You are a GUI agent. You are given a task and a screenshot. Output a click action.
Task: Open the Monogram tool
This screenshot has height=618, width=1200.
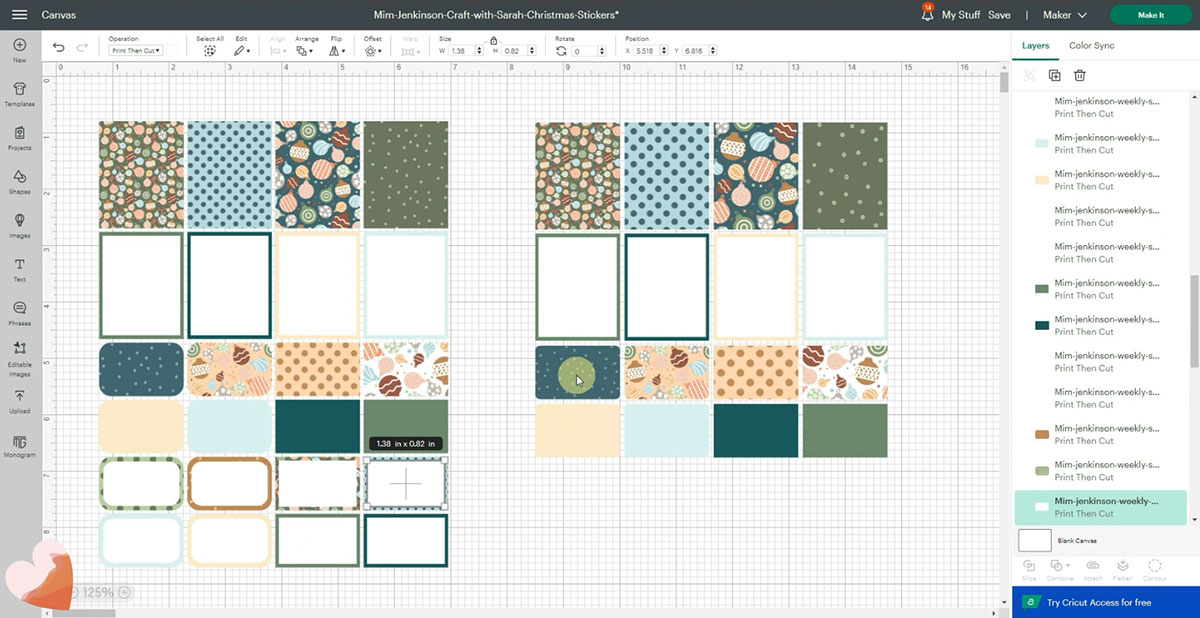point(19,443)
